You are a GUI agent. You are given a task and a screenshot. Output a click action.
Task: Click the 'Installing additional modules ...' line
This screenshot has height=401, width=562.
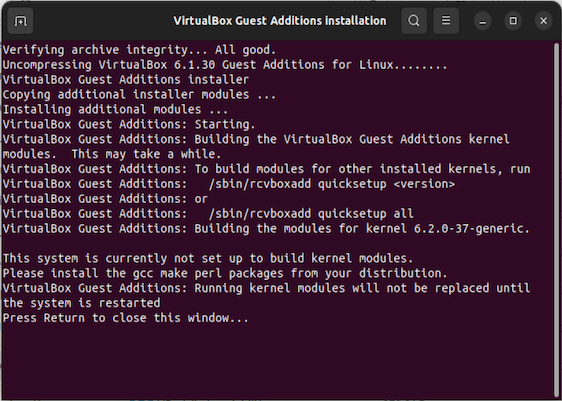click(115, 109)
